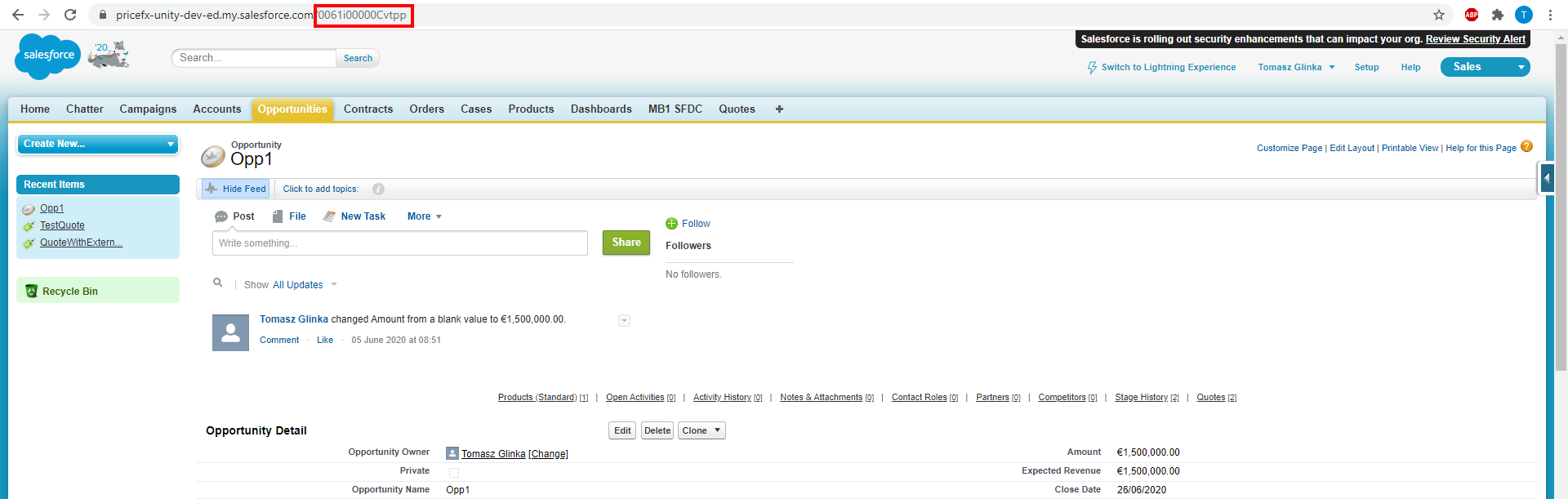Open the Home tab

coord(35,109)
